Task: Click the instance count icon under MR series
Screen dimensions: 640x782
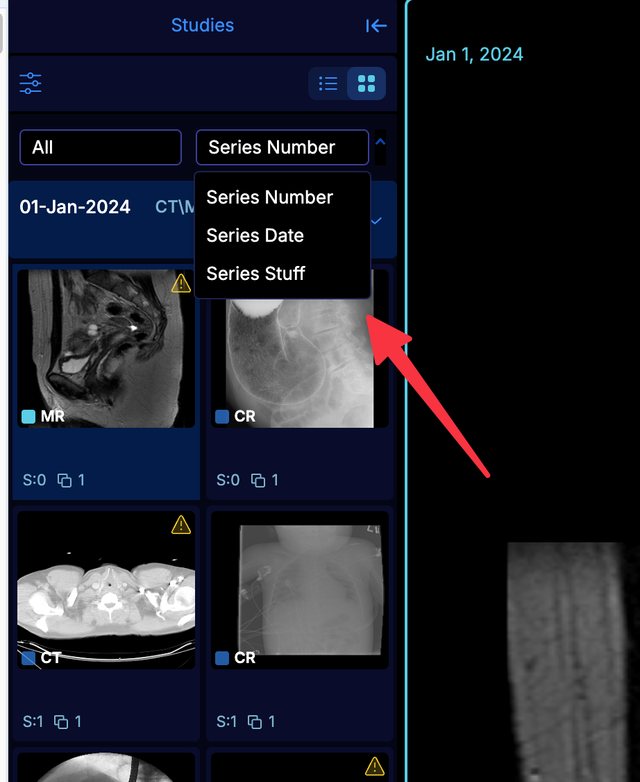Action: click(x=64, y=480)
